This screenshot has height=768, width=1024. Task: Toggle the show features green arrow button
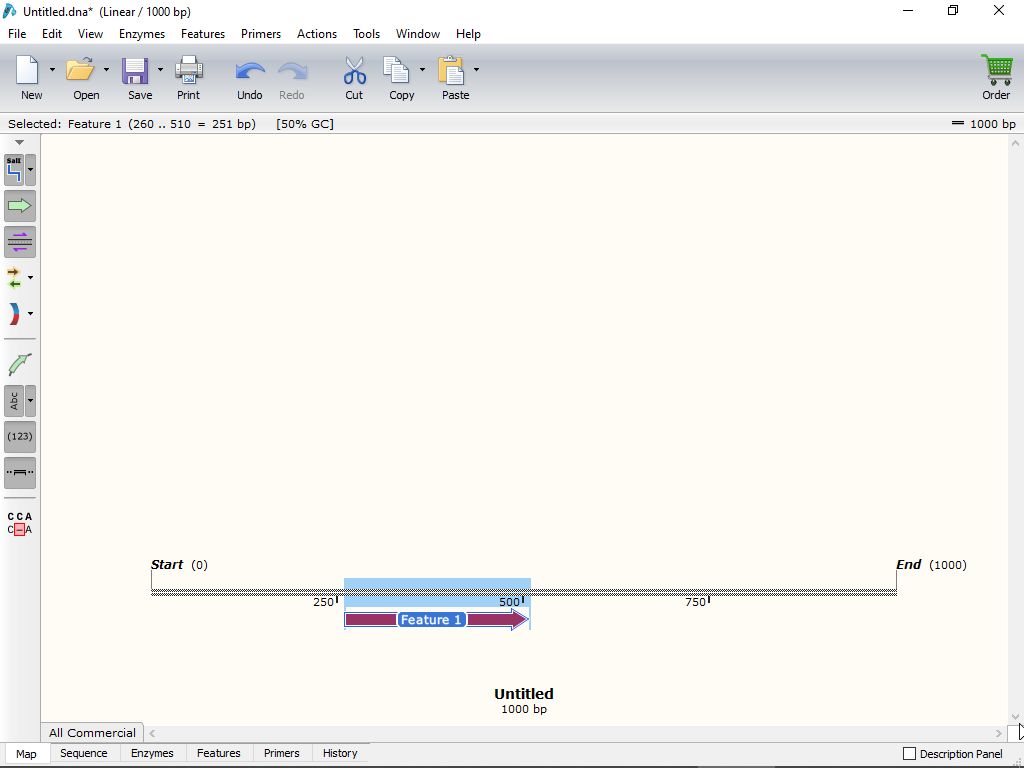coord(20,206)
